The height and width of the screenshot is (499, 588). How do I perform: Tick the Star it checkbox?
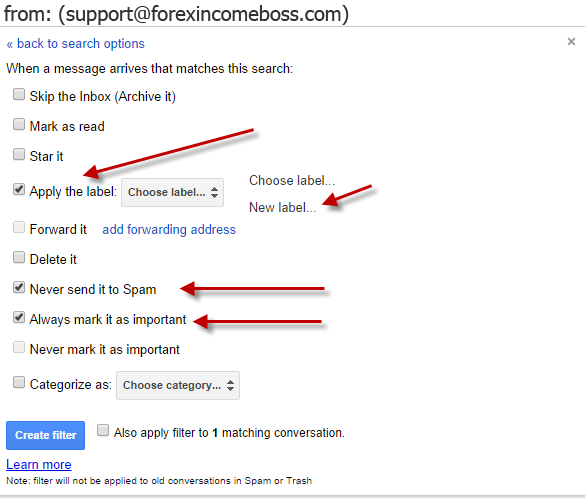(19, 154)
